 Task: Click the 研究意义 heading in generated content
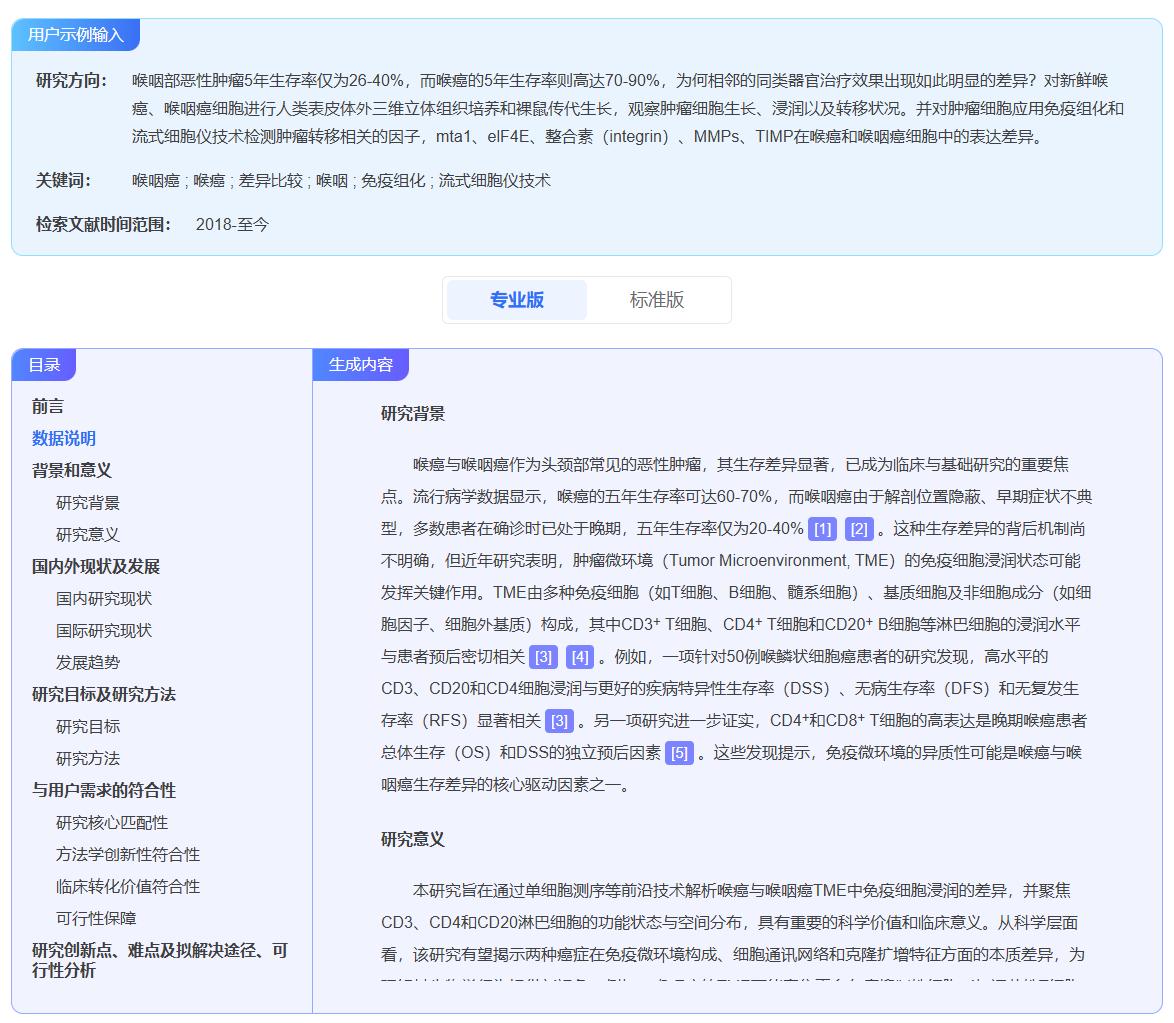[x=413, y=840]
